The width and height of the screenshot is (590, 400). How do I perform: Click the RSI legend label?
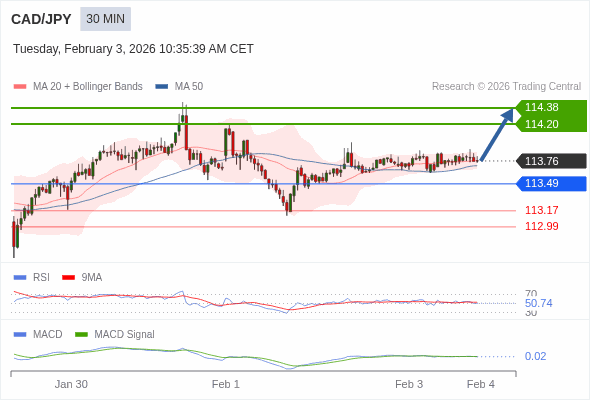click(41, 278)
